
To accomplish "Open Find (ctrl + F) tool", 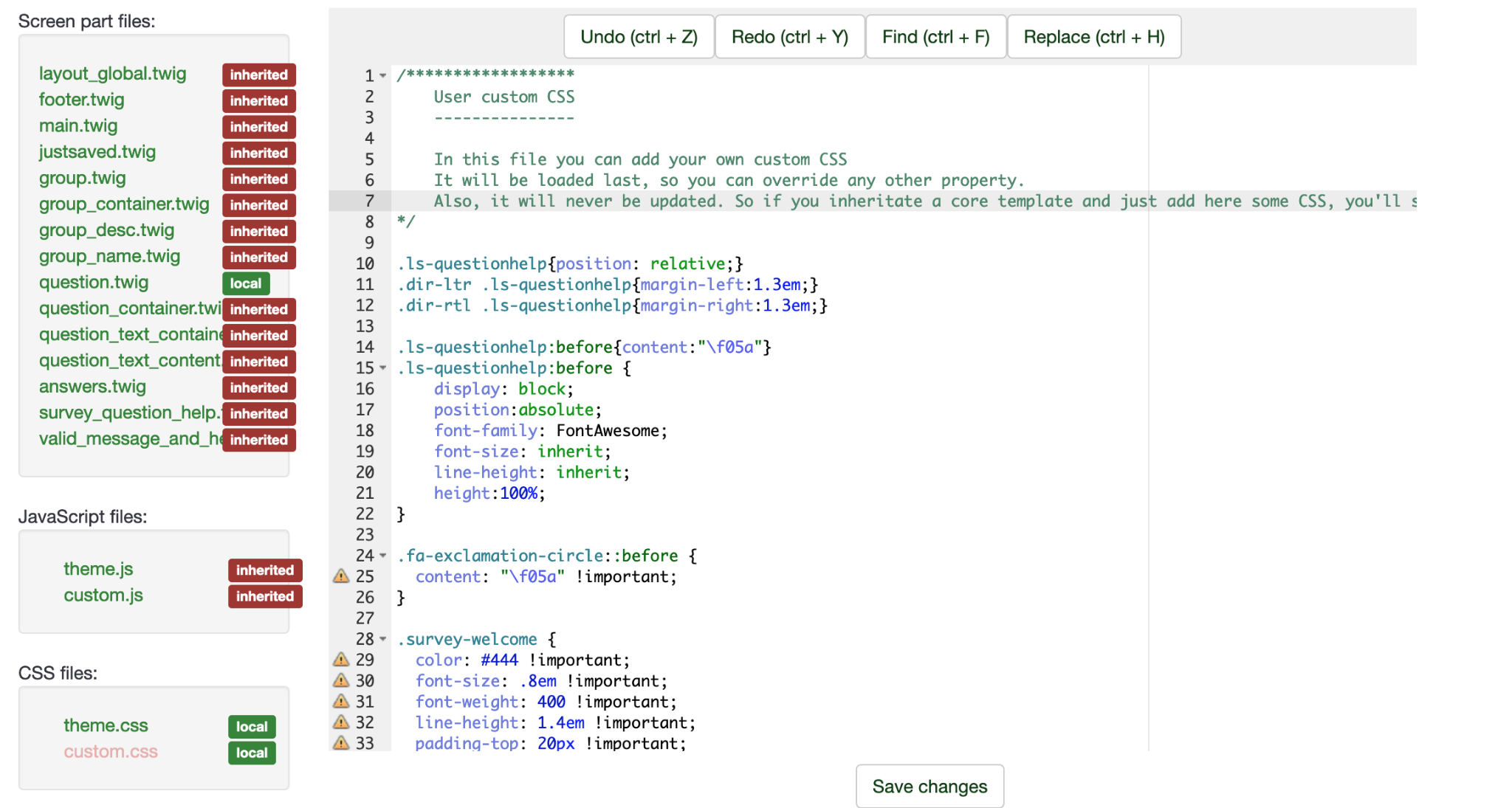I will click(935, 37).
